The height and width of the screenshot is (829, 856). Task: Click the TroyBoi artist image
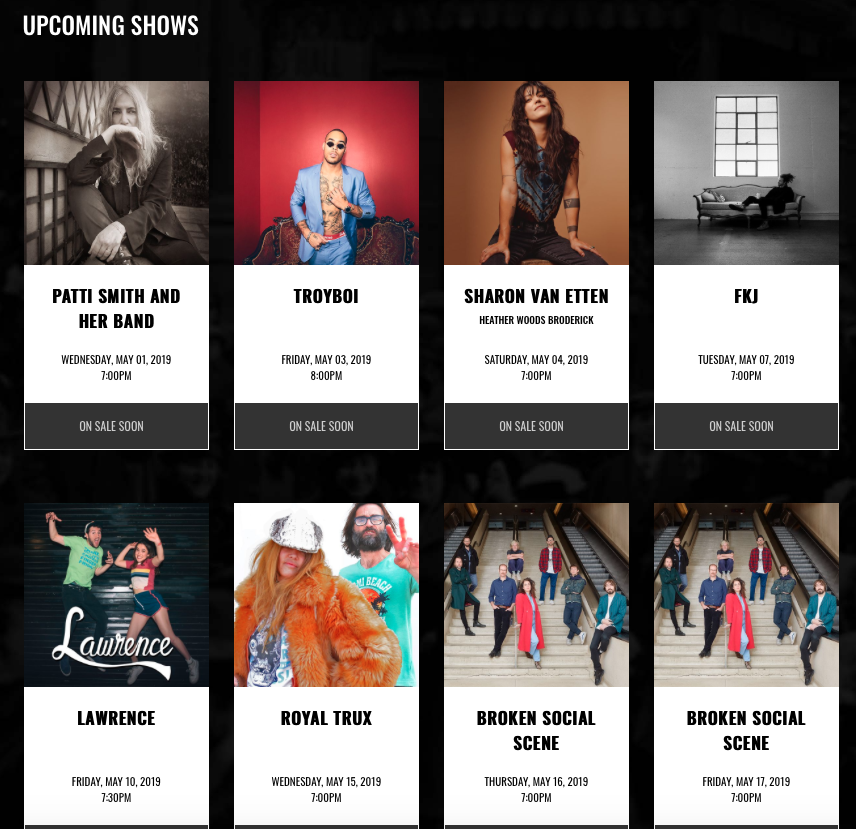click(326, 173)
